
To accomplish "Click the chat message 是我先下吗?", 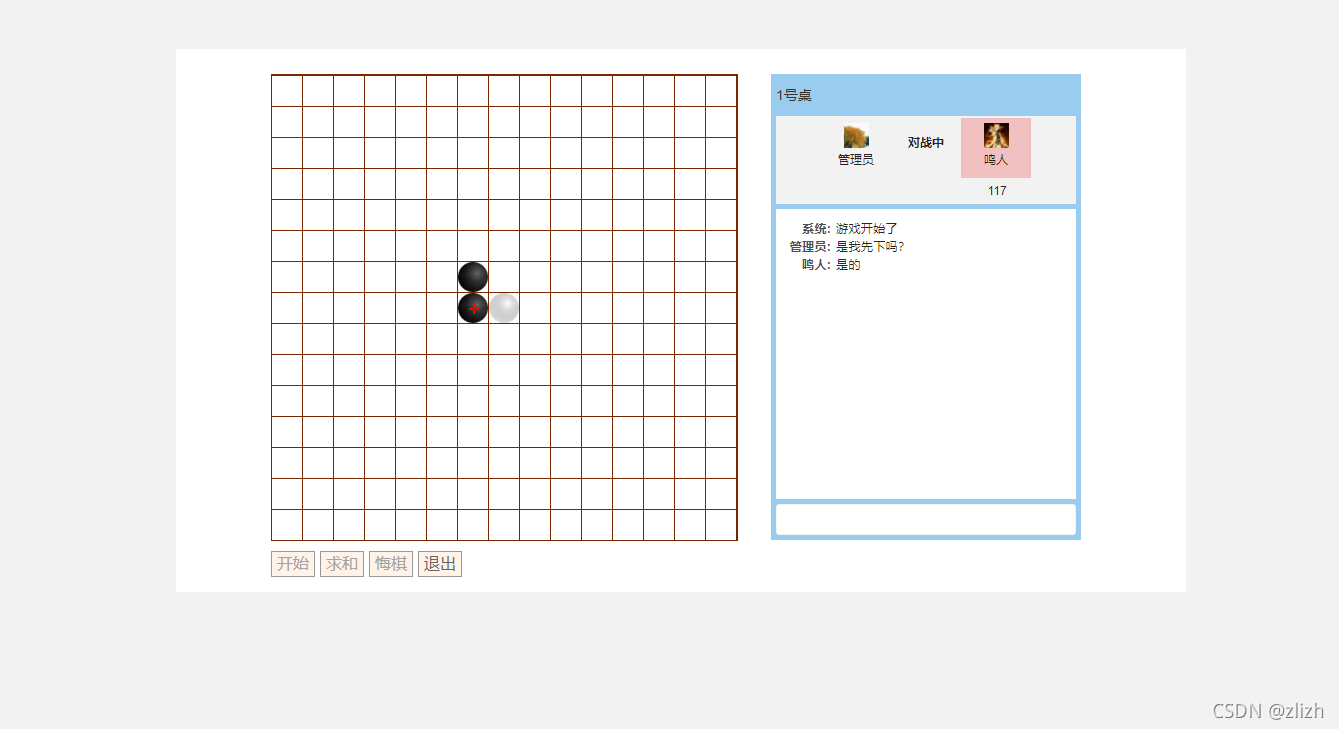I will point(870,247).
